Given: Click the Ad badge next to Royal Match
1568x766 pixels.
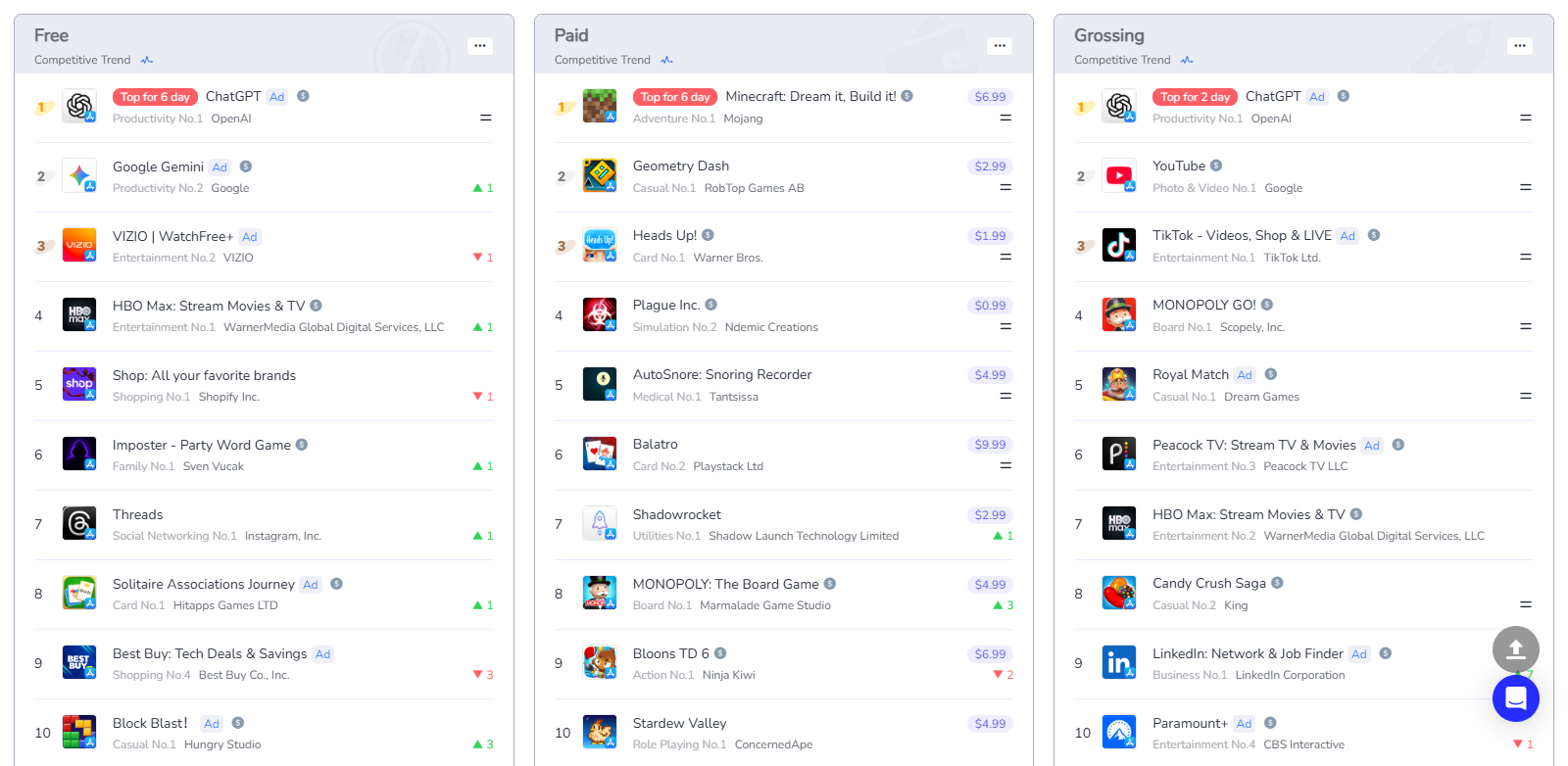Looking at the screenshot, I should point(1245,375).
